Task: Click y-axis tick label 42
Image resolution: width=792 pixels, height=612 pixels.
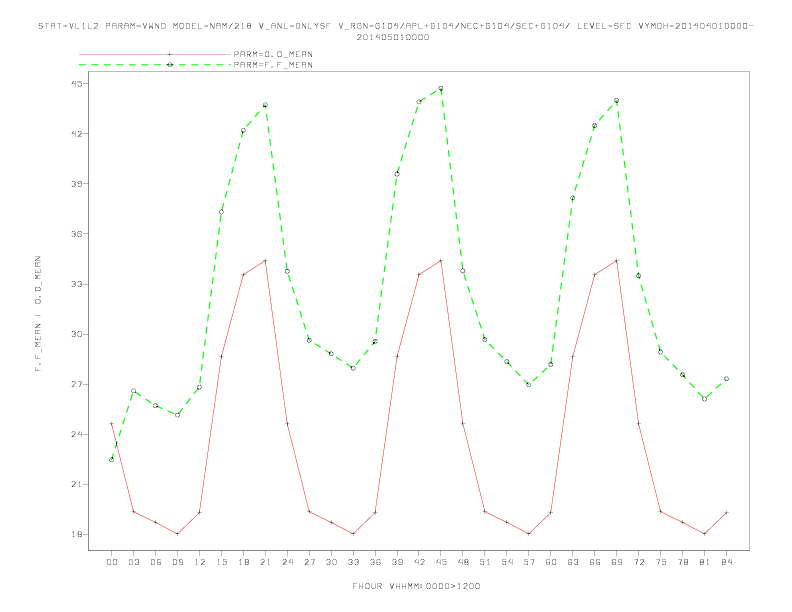Action: coord(76,133)
